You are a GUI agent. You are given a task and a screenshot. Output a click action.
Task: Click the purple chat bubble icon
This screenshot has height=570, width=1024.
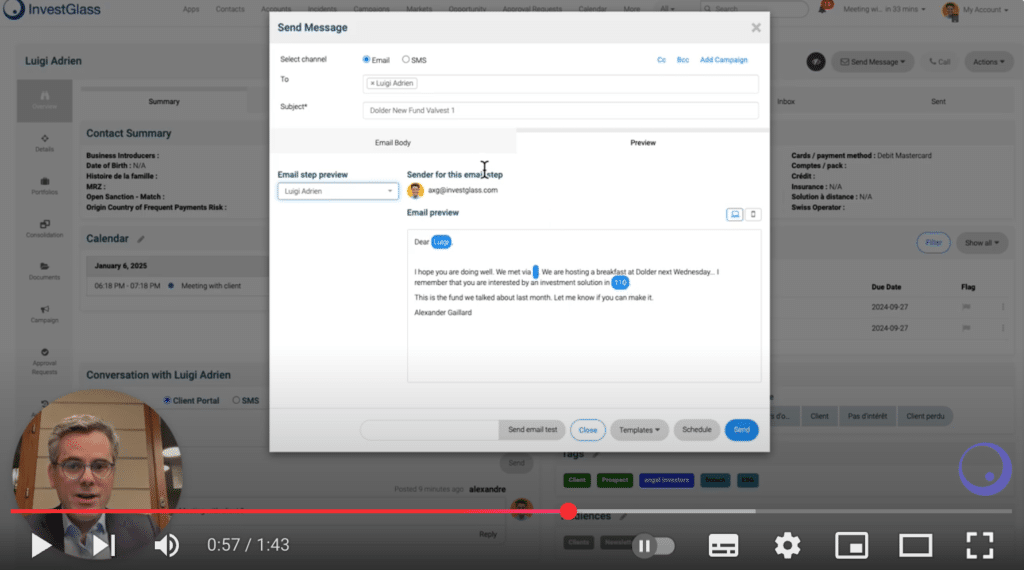coord(985,469)
